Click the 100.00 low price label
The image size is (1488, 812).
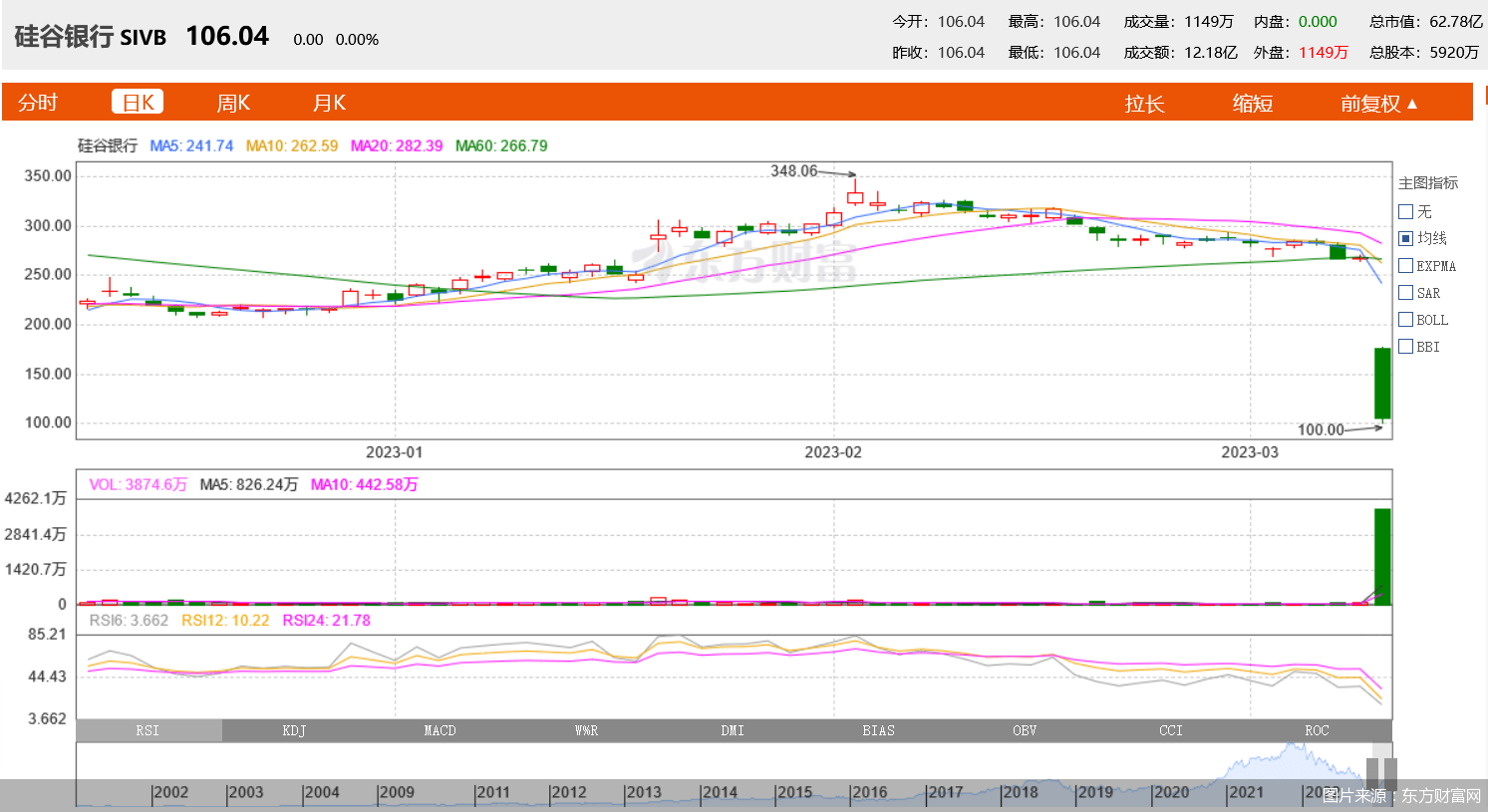pyautogui.click(x=1321, y=429)
